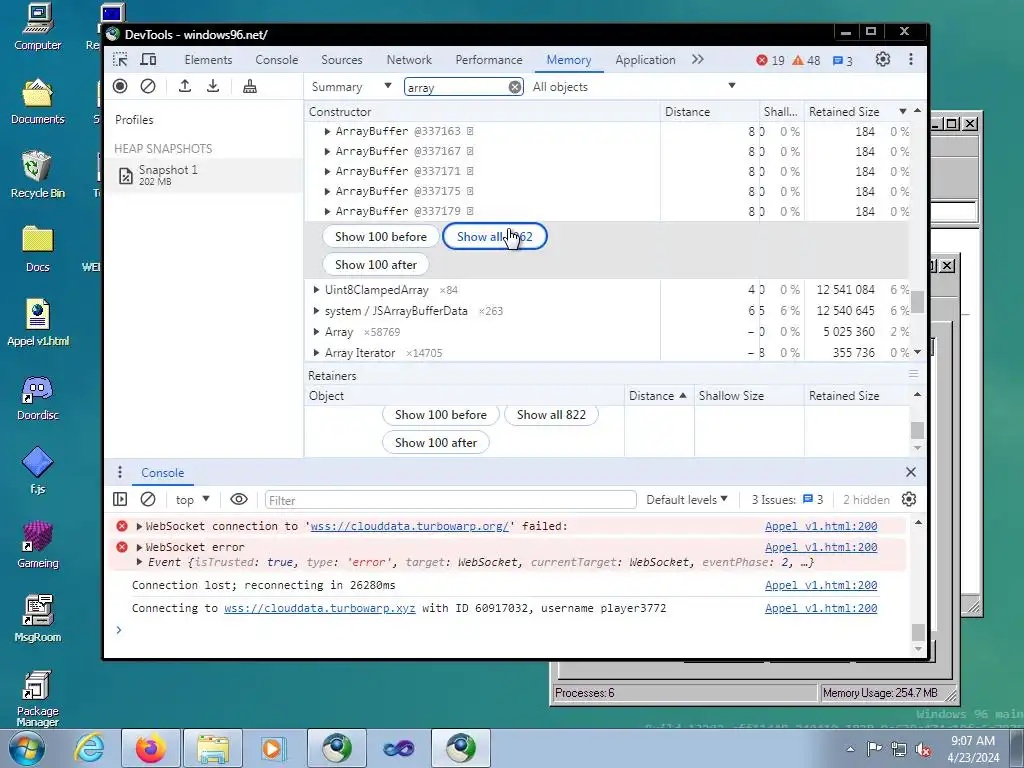Click the Windows Start orb

(x=27, y=748)
